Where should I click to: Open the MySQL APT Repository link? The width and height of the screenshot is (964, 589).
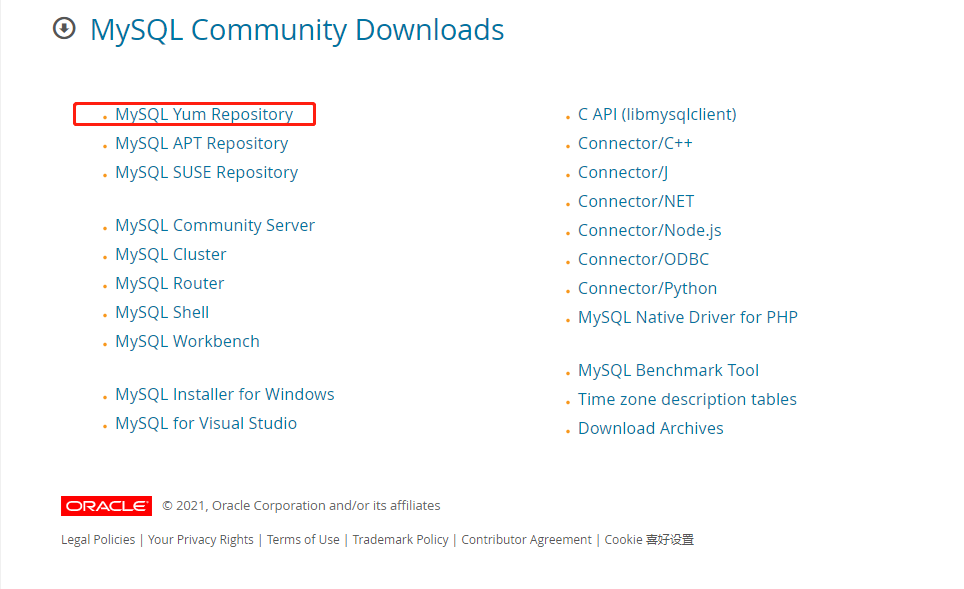pyautogui.click(x=202, y=143)
